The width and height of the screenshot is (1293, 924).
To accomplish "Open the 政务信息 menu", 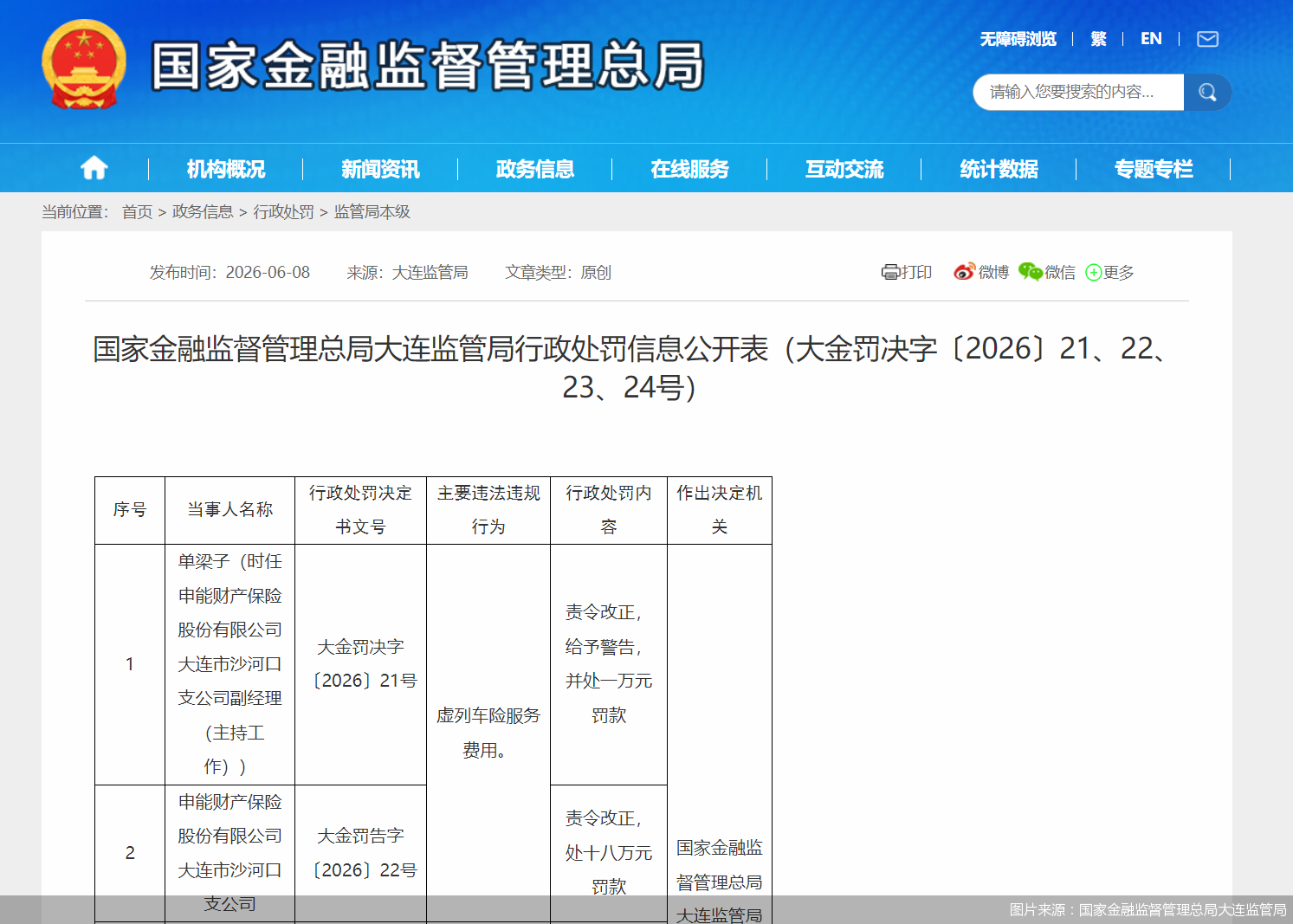I will pos(535,169).
